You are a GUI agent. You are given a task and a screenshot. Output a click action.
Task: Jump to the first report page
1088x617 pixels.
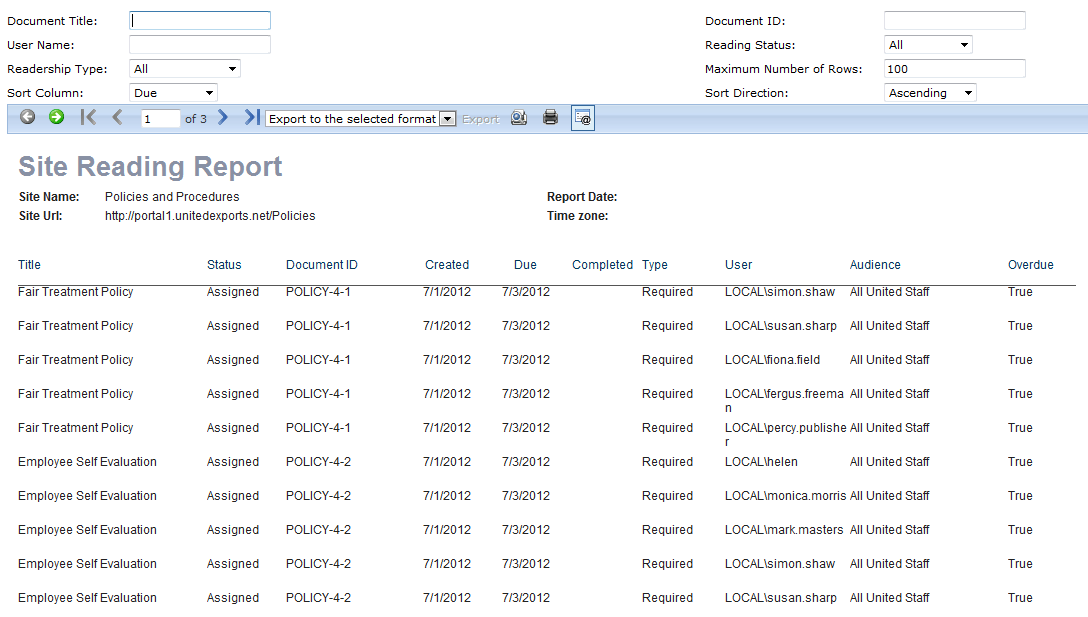[x=88, y=117]
